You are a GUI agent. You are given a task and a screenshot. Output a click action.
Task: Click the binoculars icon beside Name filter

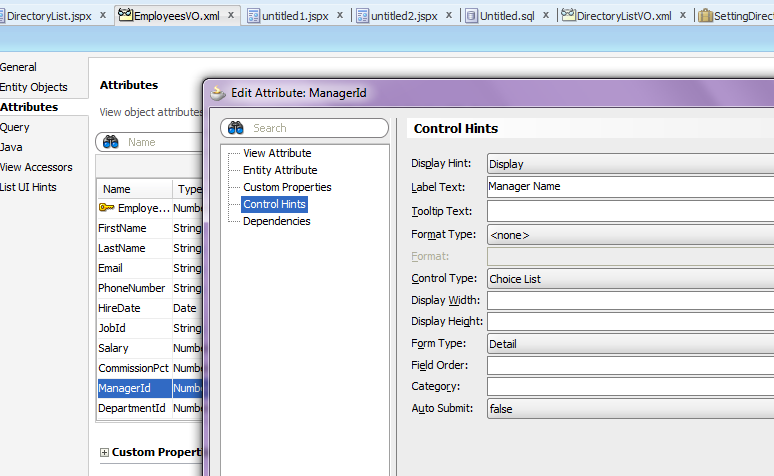pos(111,142)
